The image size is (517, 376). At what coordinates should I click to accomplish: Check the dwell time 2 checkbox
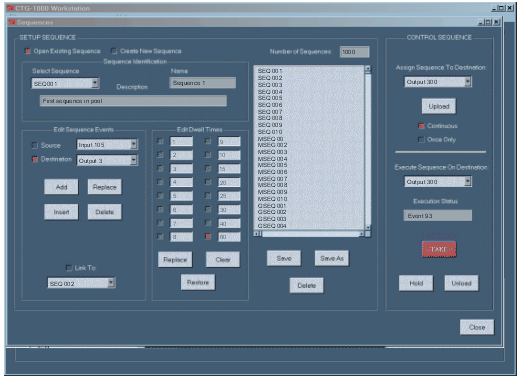(160, 155)
